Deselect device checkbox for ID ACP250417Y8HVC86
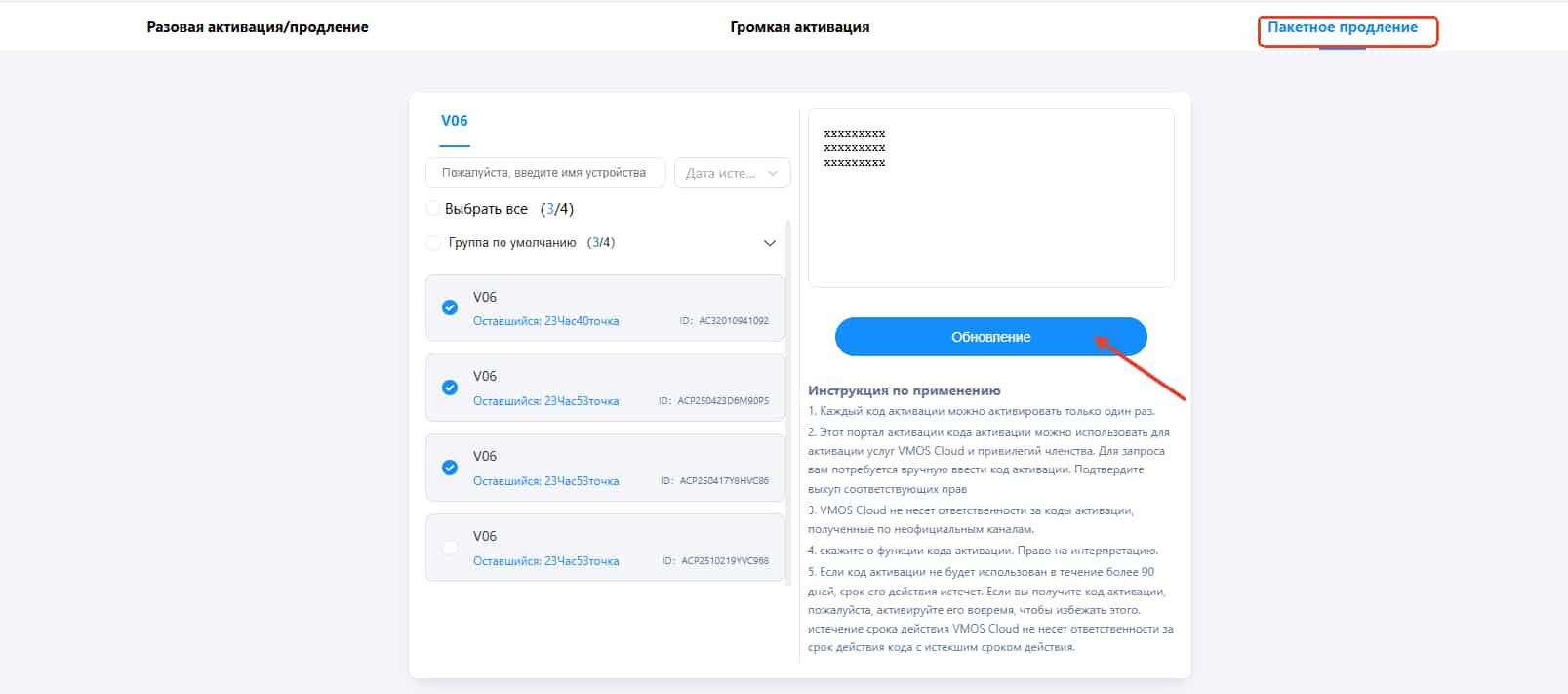Screen dimensions: 1568x694 pyautogui.click(x=450, y=468)
